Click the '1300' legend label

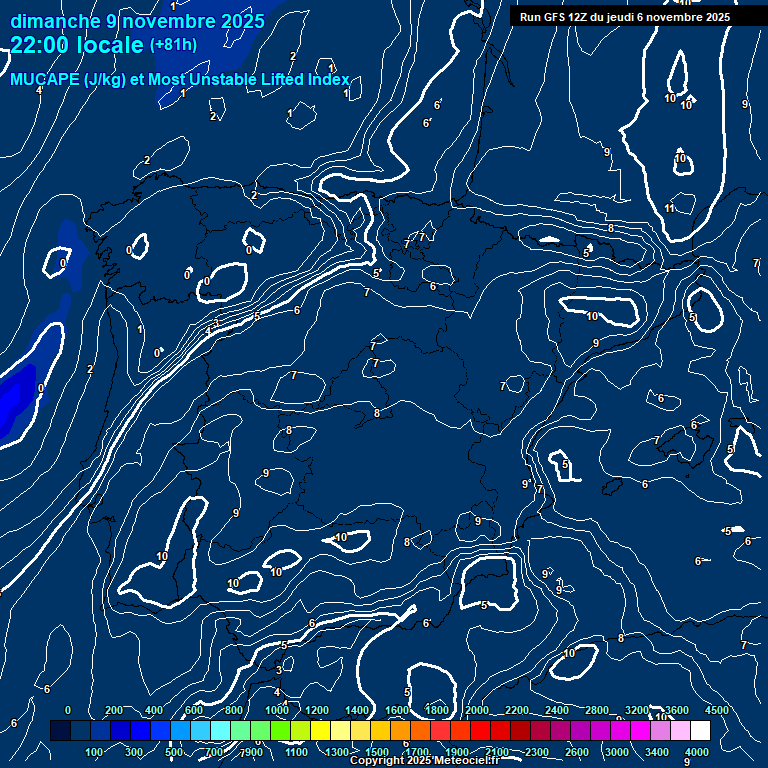(337, 752)
